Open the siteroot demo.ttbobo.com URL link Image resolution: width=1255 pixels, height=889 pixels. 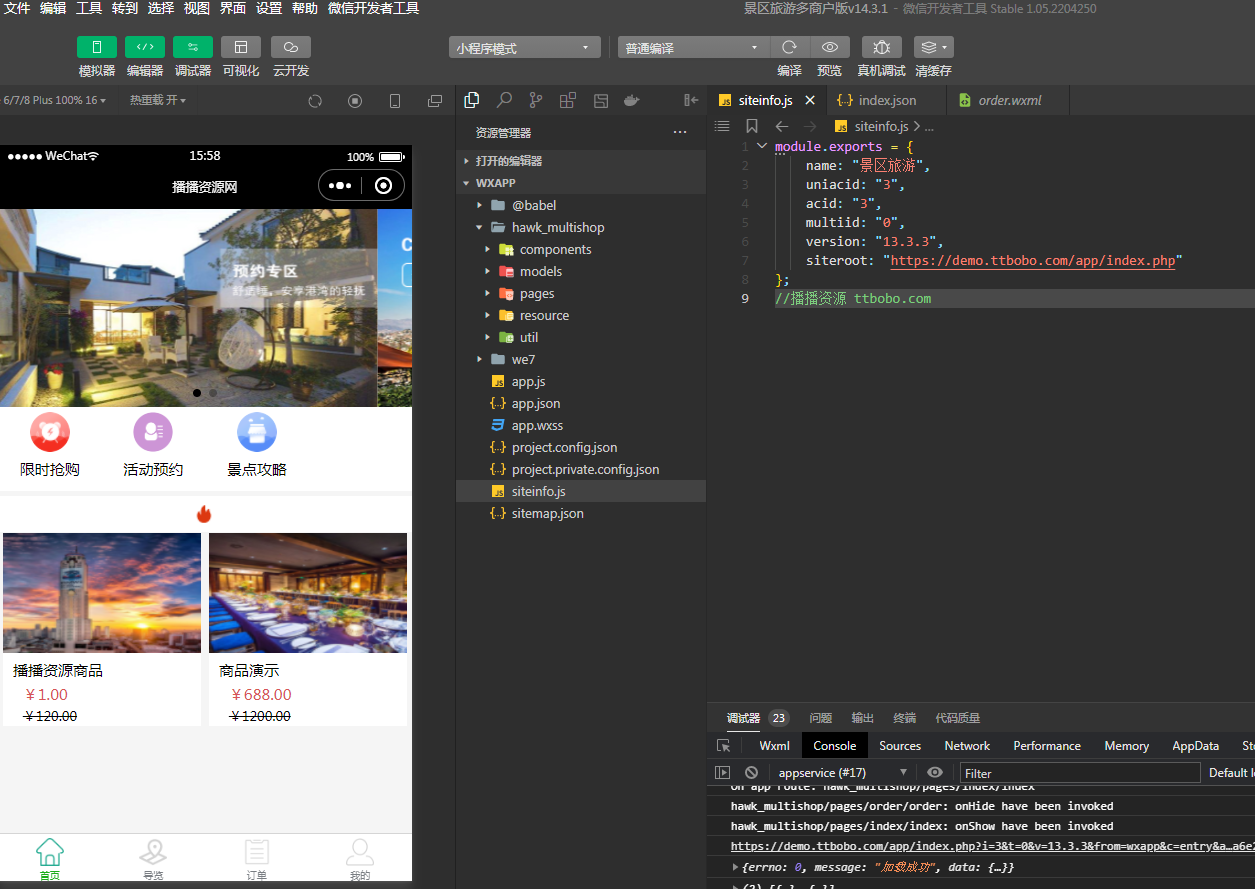1032,260
